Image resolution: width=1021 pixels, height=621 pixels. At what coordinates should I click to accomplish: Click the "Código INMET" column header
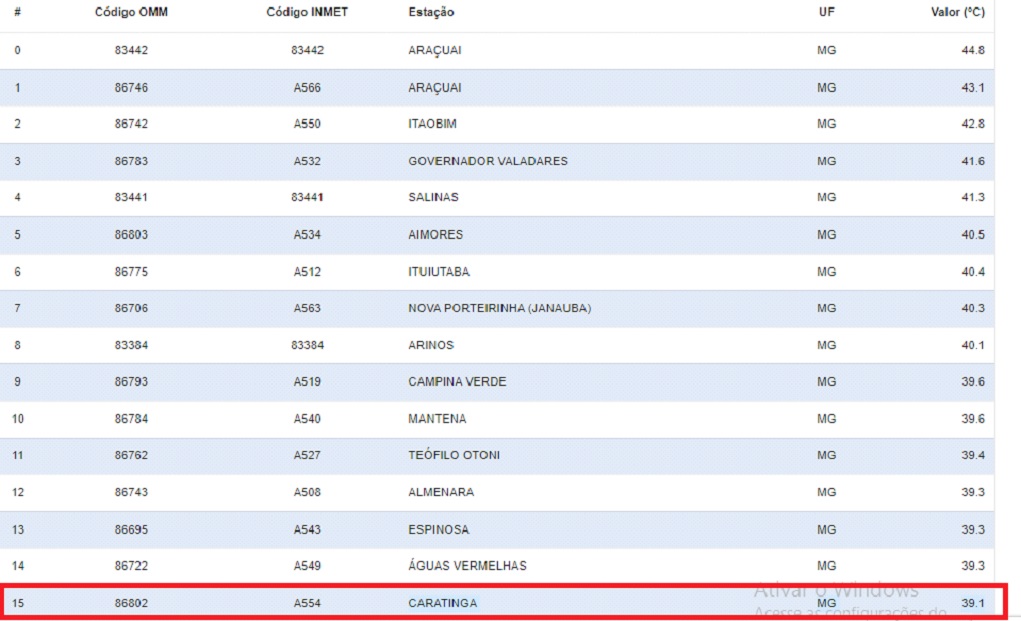307,12
